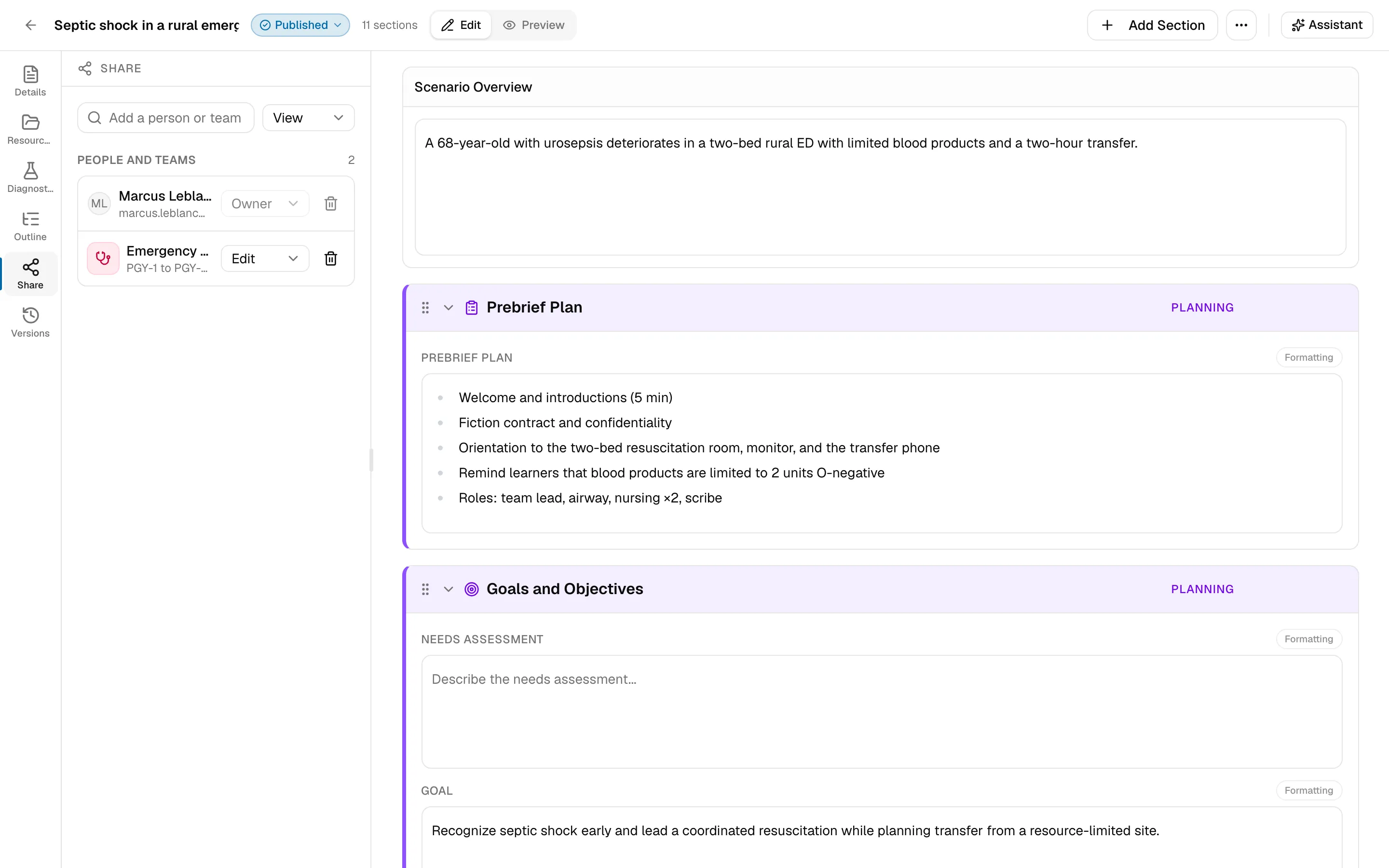Click the ML avatar for Marcus Leblanc
This screenshot has height=868, width=1389.
pyautogui.click(x=99, y=203)
